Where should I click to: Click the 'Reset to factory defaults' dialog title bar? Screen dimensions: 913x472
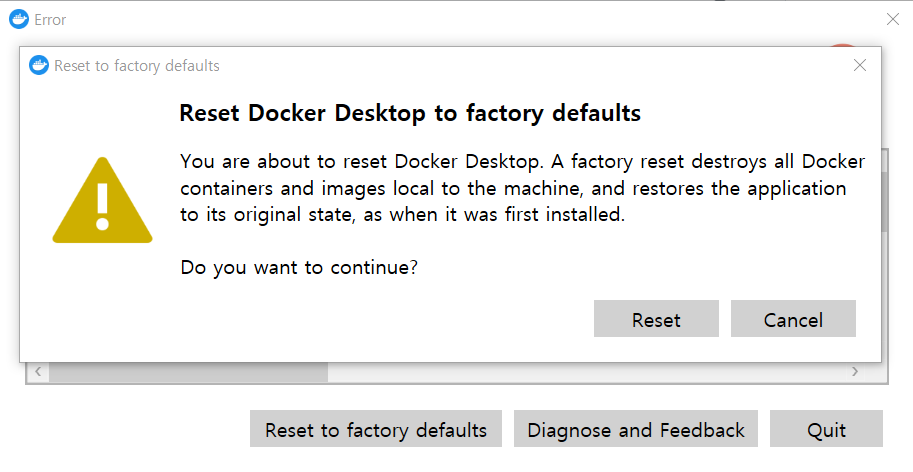[450, 66]
